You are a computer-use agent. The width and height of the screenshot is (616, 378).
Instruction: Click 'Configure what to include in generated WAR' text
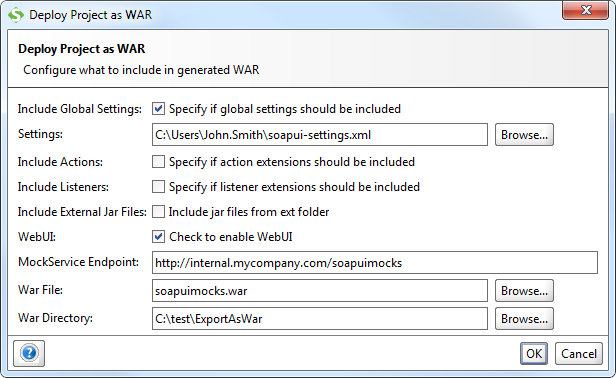pyautogui.click(x=141, y=70)
